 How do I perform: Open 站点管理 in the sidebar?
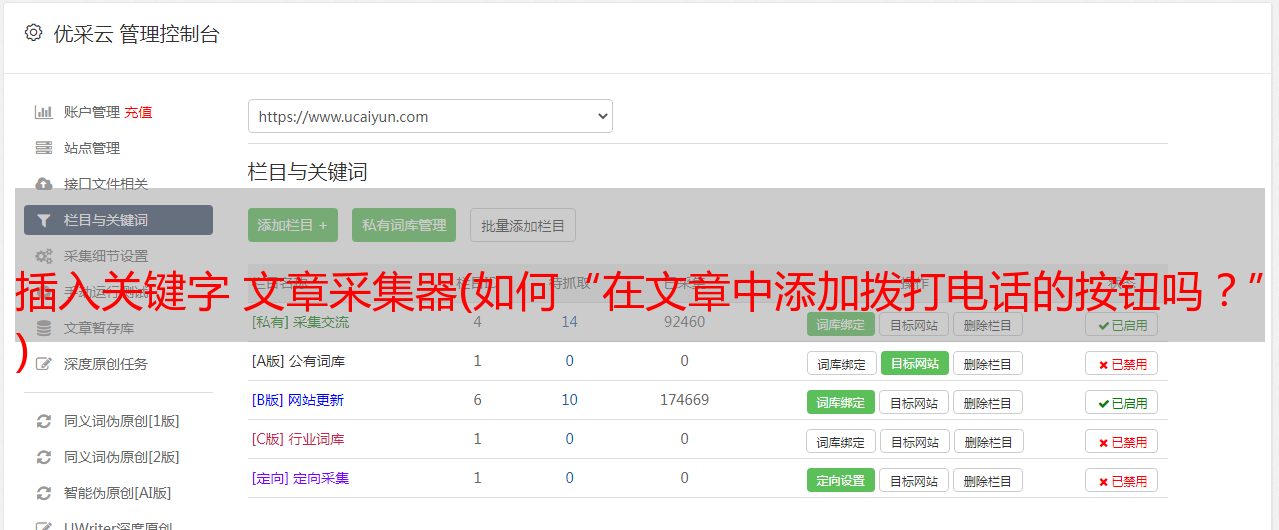pos(92,148)
